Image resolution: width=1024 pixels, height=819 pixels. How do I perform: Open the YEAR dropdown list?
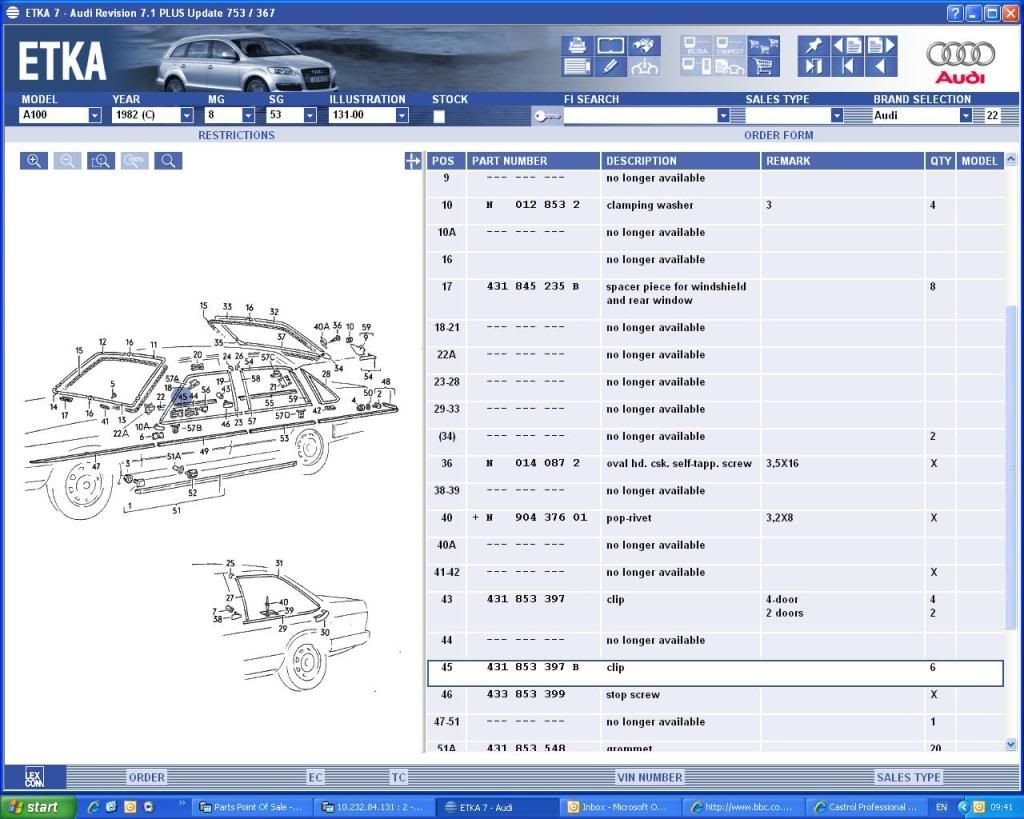coord(187,116)
